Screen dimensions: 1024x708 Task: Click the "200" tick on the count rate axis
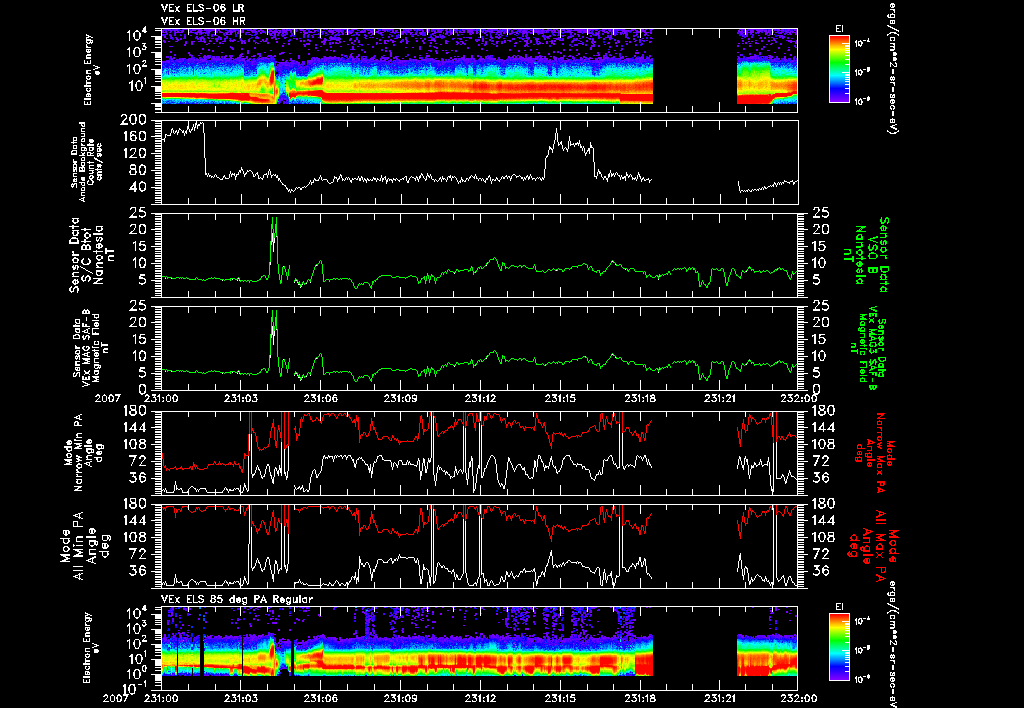point(133,120)
